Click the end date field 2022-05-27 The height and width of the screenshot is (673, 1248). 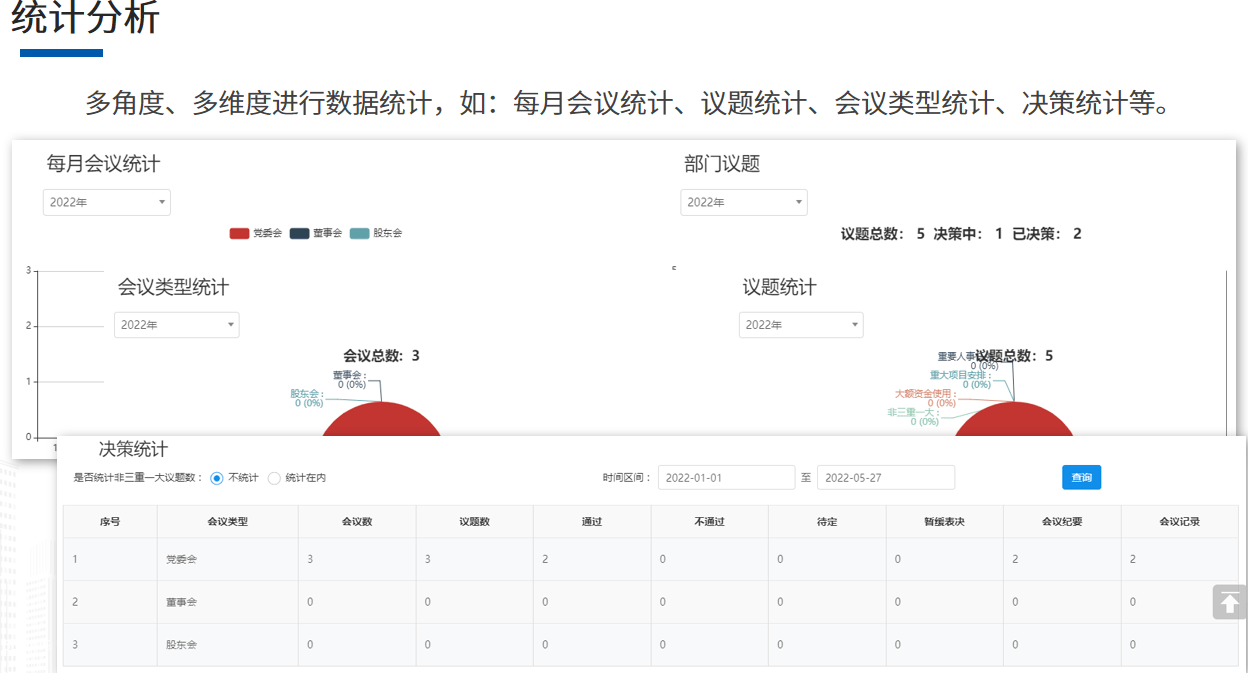(x=886, y=478)
